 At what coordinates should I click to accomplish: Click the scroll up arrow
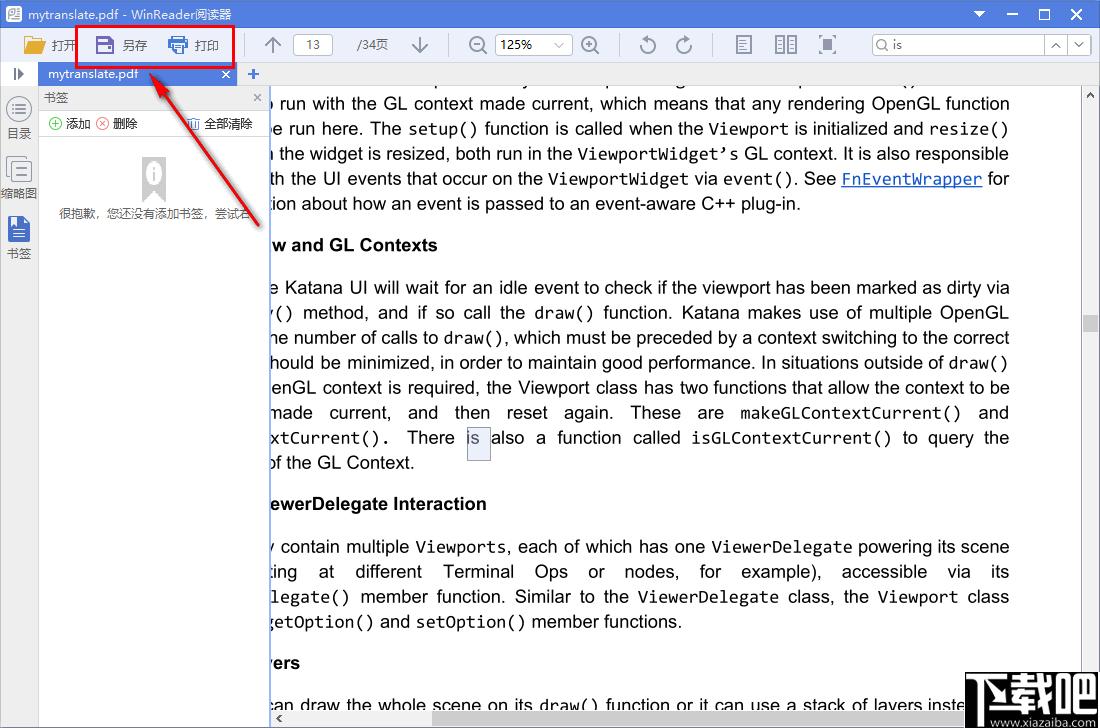[1090, 95]
